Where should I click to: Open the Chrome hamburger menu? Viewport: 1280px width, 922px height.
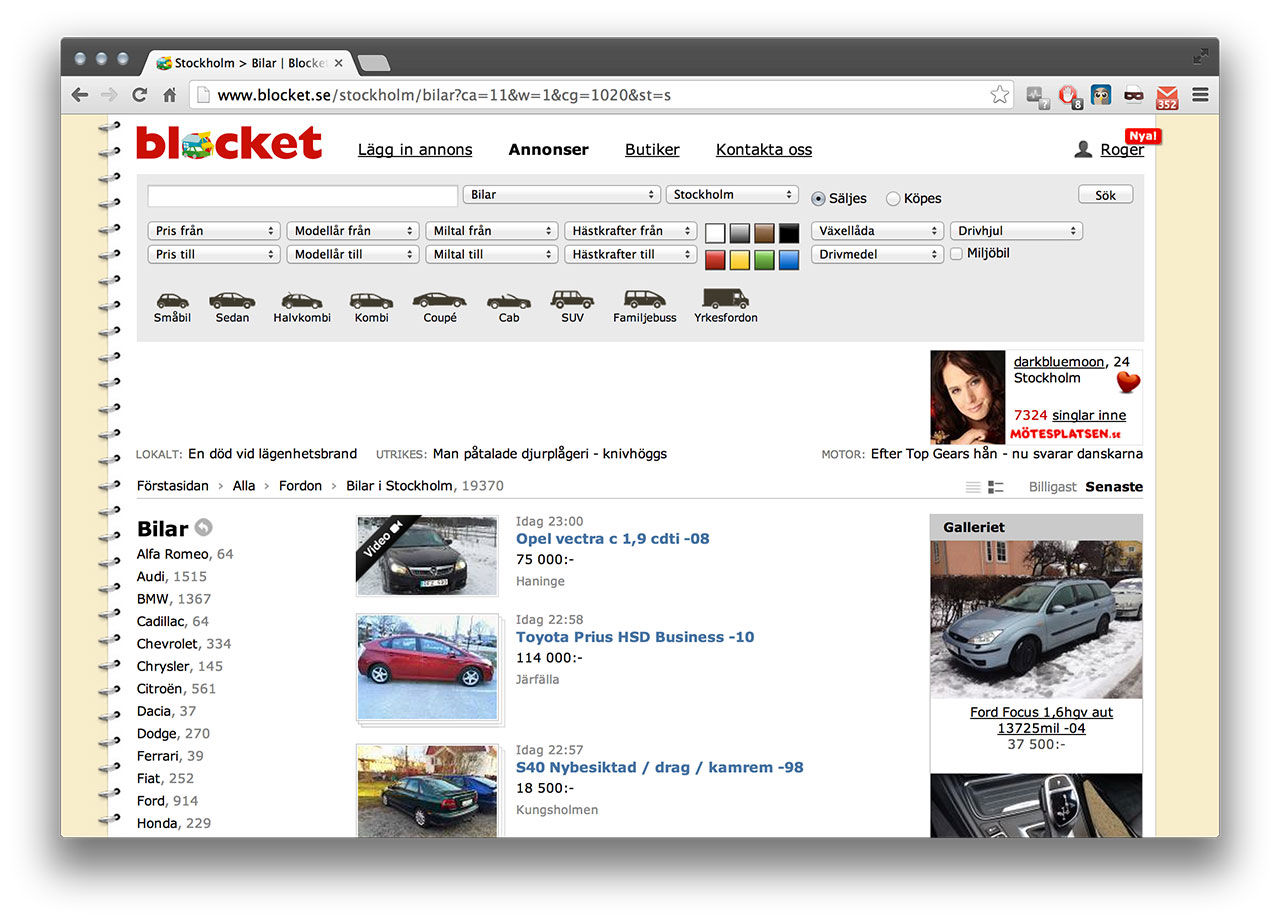1201,95
